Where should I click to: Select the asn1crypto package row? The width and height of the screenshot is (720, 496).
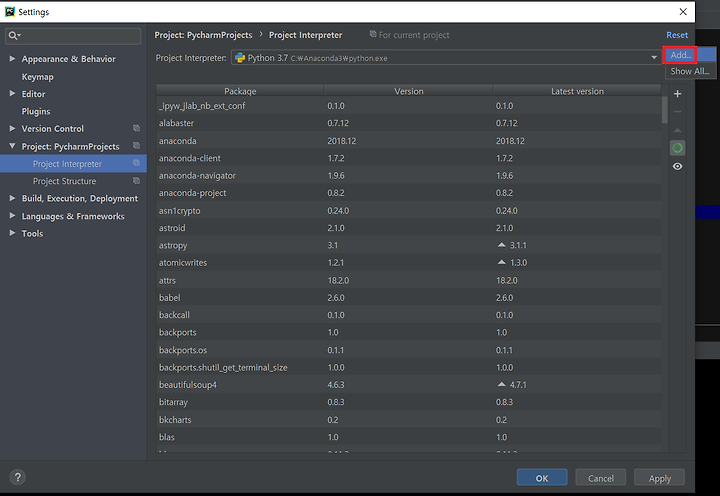click(409, 210)
